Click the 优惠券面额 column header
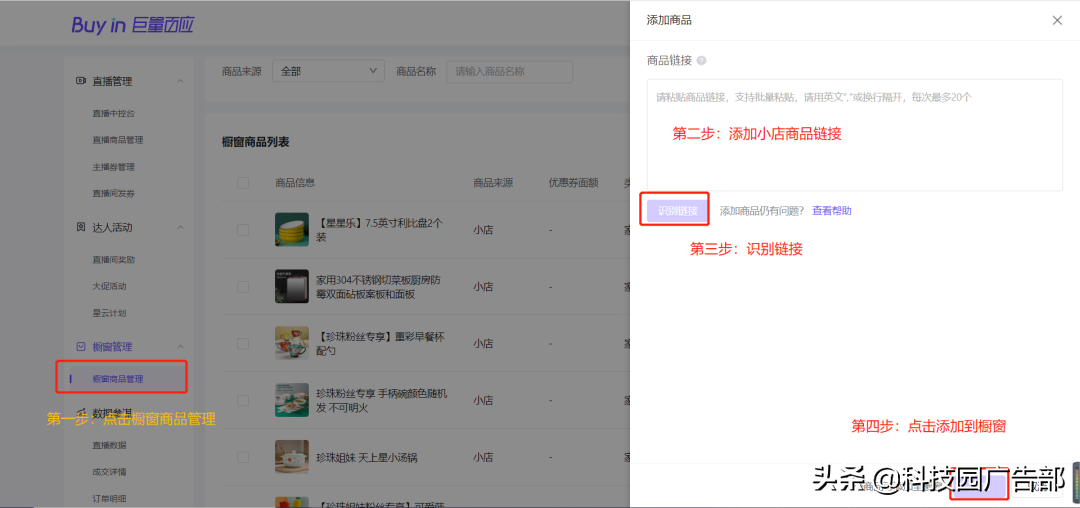The height and width of the screenshot is (508, 1080). [573, 183]
